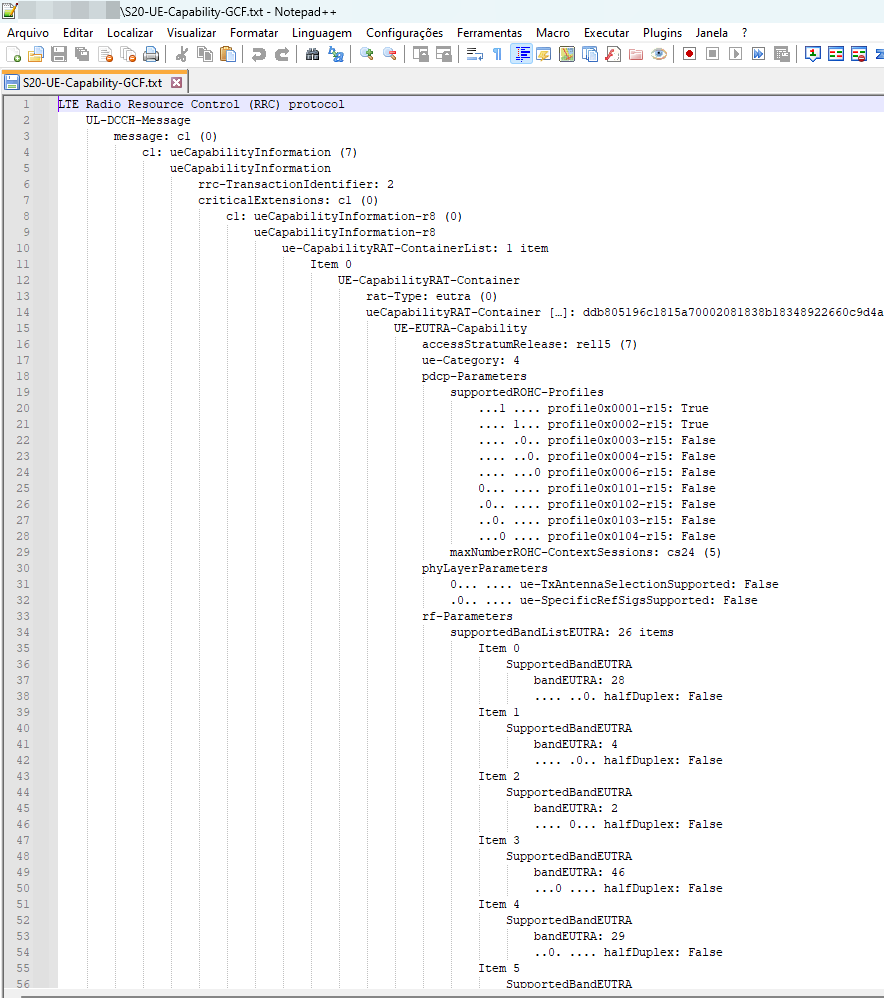The image size is (884, 998).
Task: Click the Copy toolbar icon
Action: (205, 55)
